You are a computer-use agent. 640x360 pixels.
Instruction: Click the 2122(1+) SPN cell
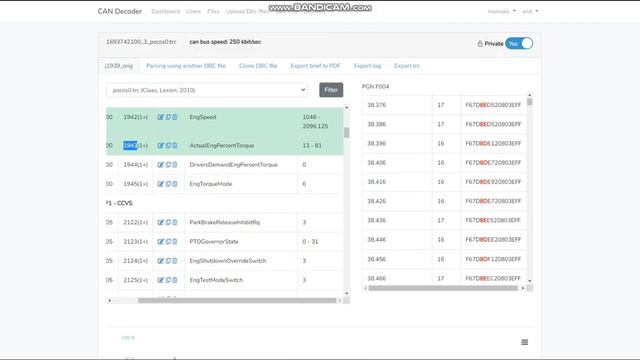tap(136, 222)
